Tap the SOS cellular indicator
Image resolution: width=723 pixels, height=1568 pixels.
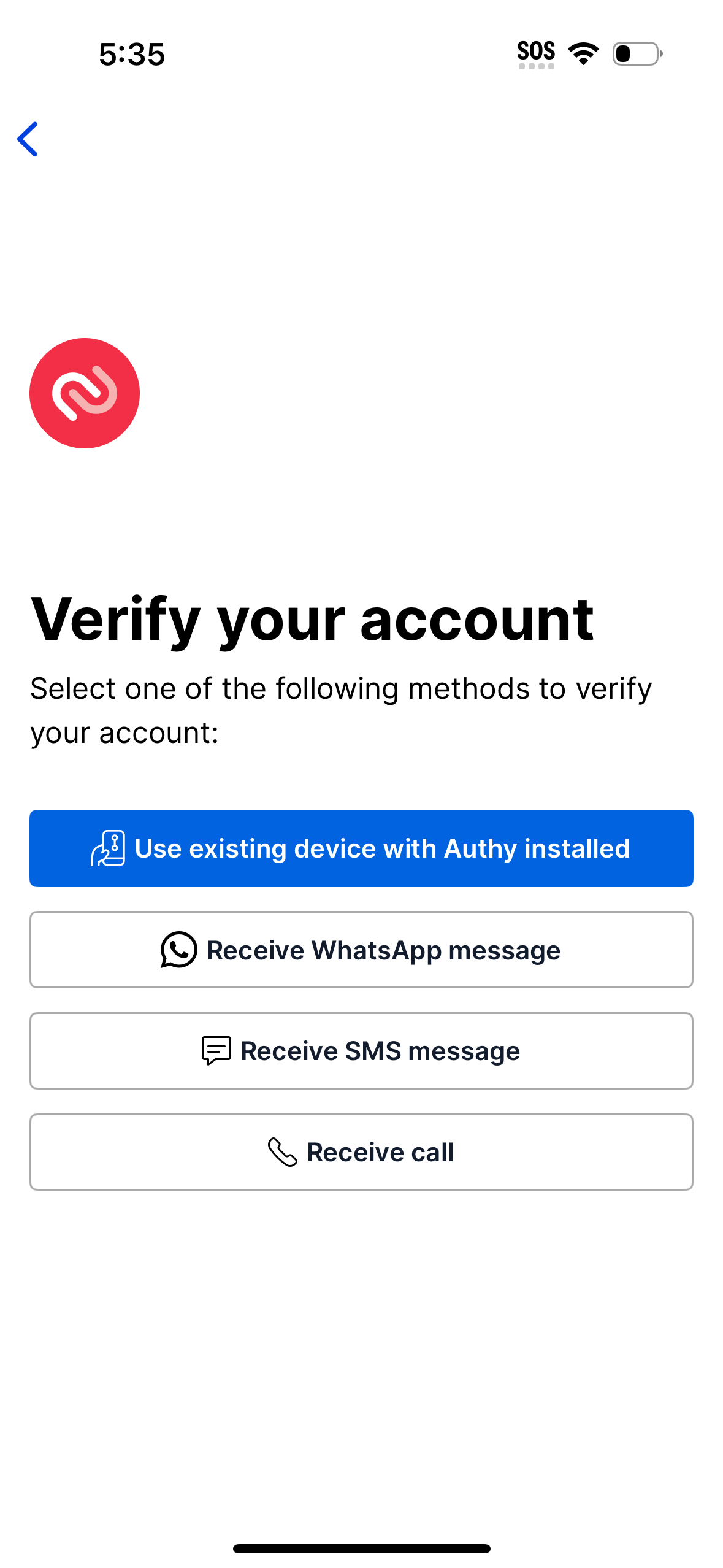pos(536,52)
